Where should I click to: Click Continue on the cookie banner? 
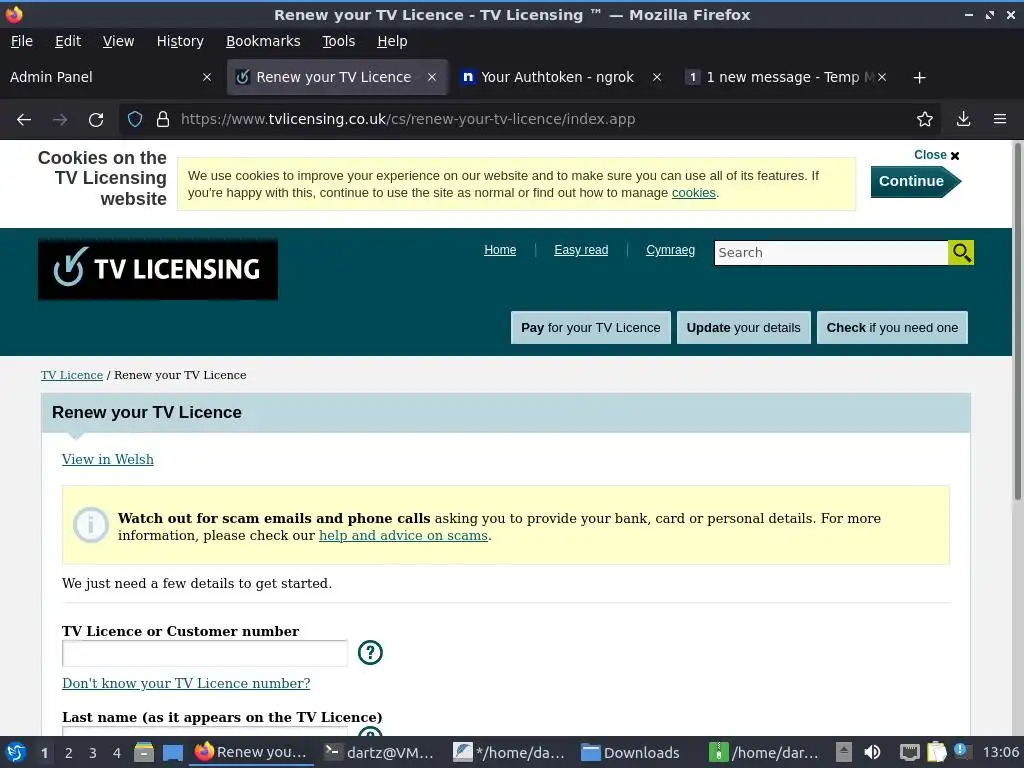click(x=916, y=182)
